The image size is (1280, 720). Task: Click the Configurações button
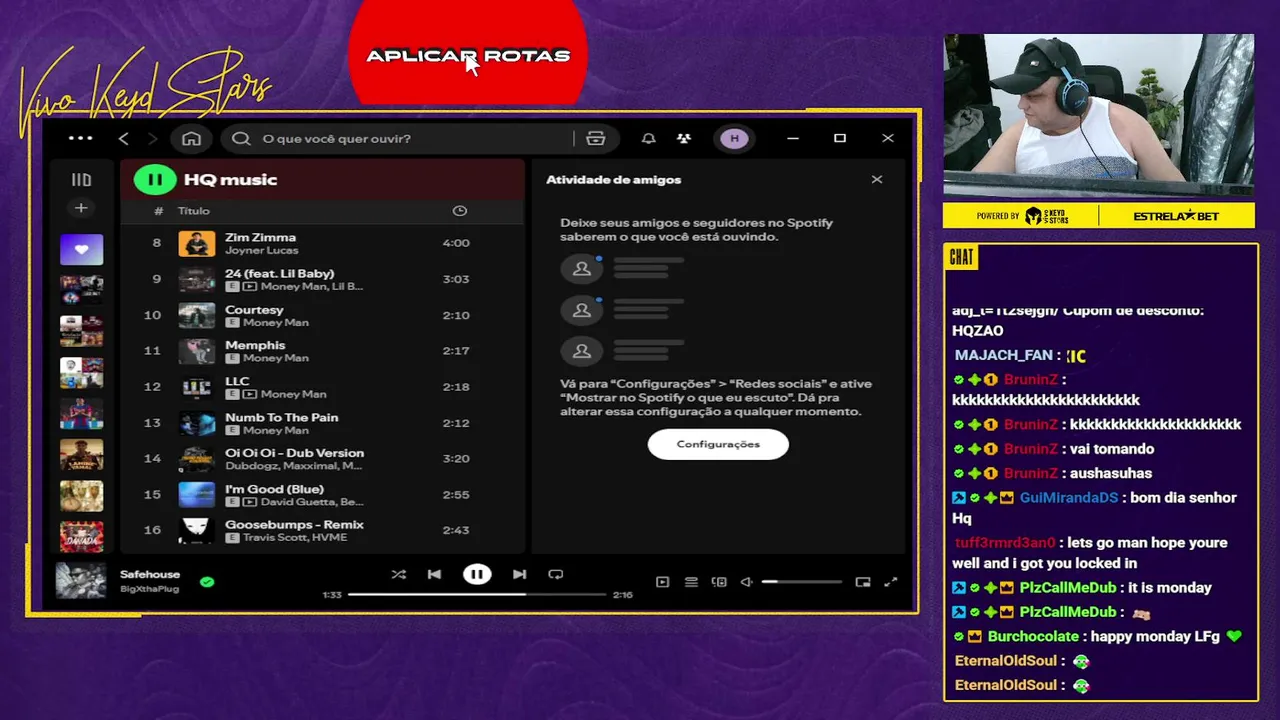(x=718, y=444)
